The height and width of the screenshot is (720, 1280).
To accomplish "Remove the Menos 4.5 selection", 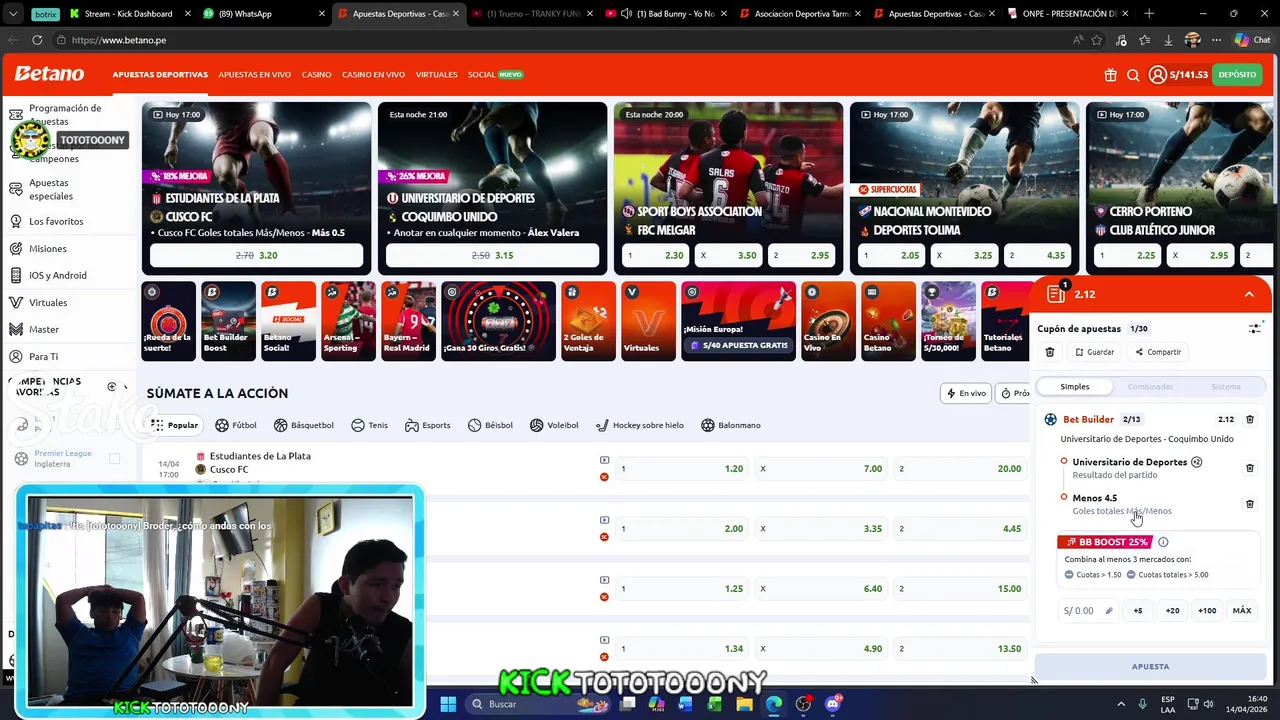I will pyautogui.click(x=1249, y=504).
